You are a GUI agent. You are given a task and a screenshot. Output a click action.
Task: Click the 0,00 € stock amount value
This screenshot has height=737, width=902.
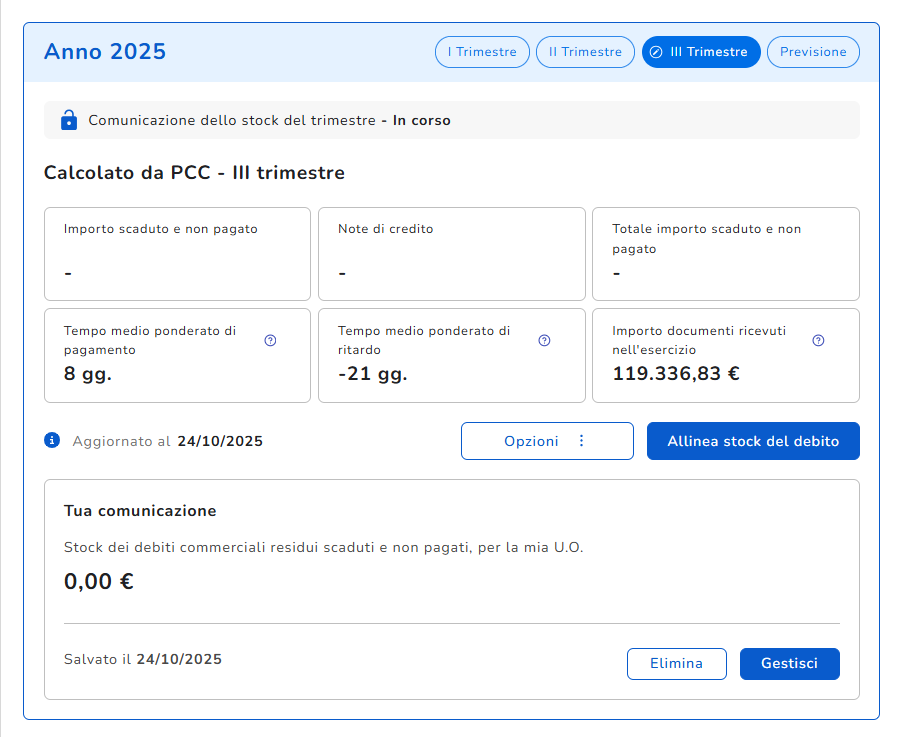(99, 581)
